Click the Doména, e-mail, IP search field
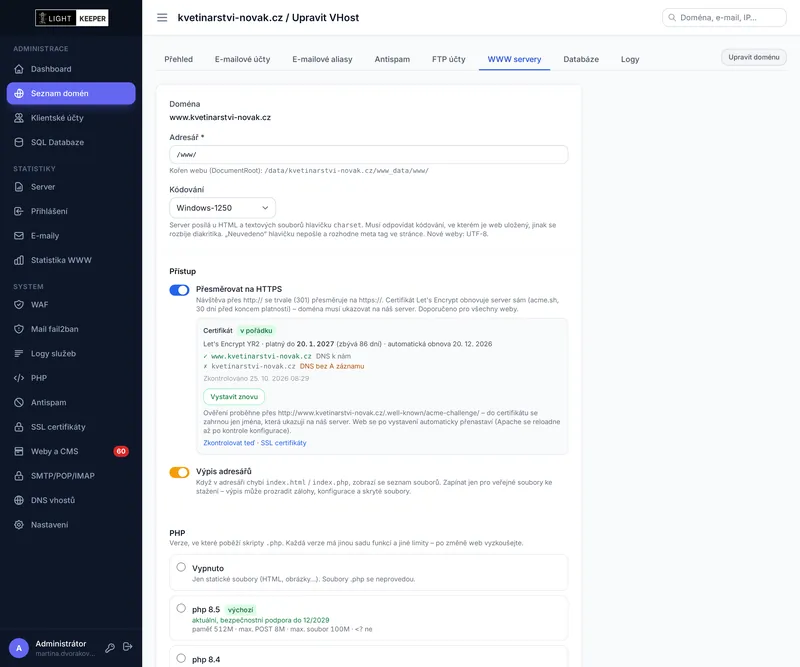 coord(724,17)
